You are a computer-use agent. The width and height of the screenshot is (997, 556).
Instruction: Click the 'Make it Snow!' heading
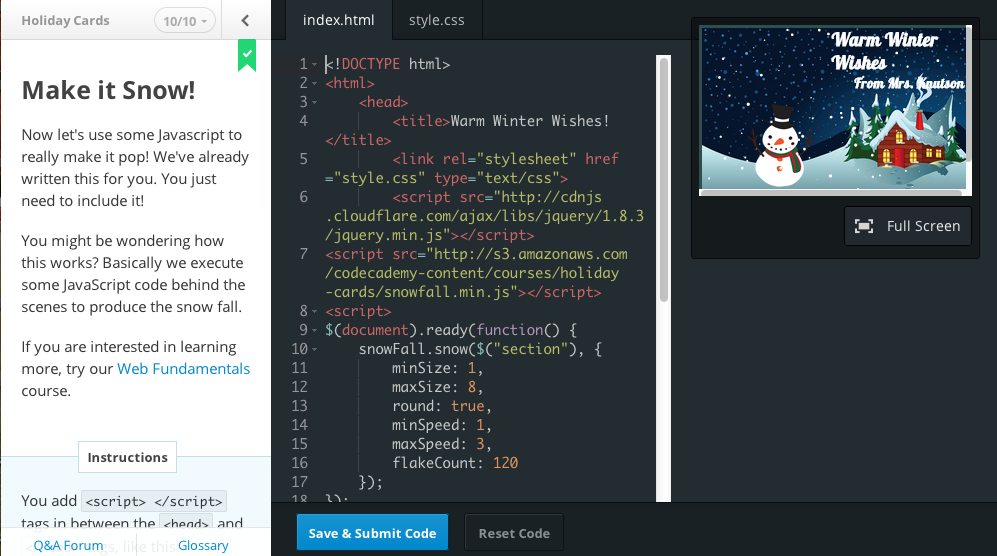[108, 90]
